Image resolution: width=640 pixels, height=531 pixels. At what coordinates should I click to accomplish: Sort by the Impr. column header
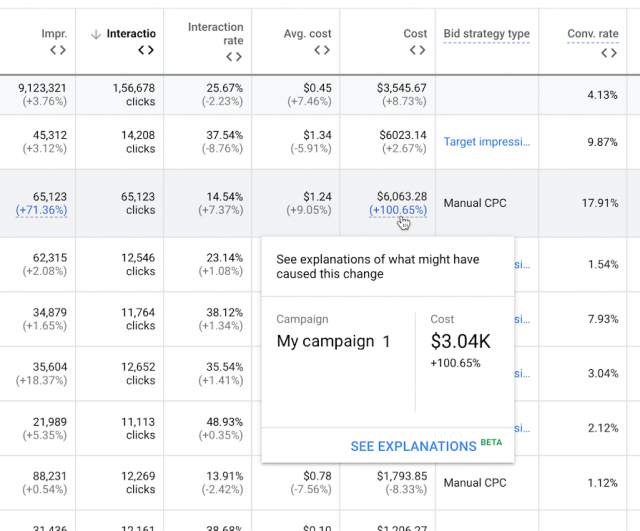54,34
